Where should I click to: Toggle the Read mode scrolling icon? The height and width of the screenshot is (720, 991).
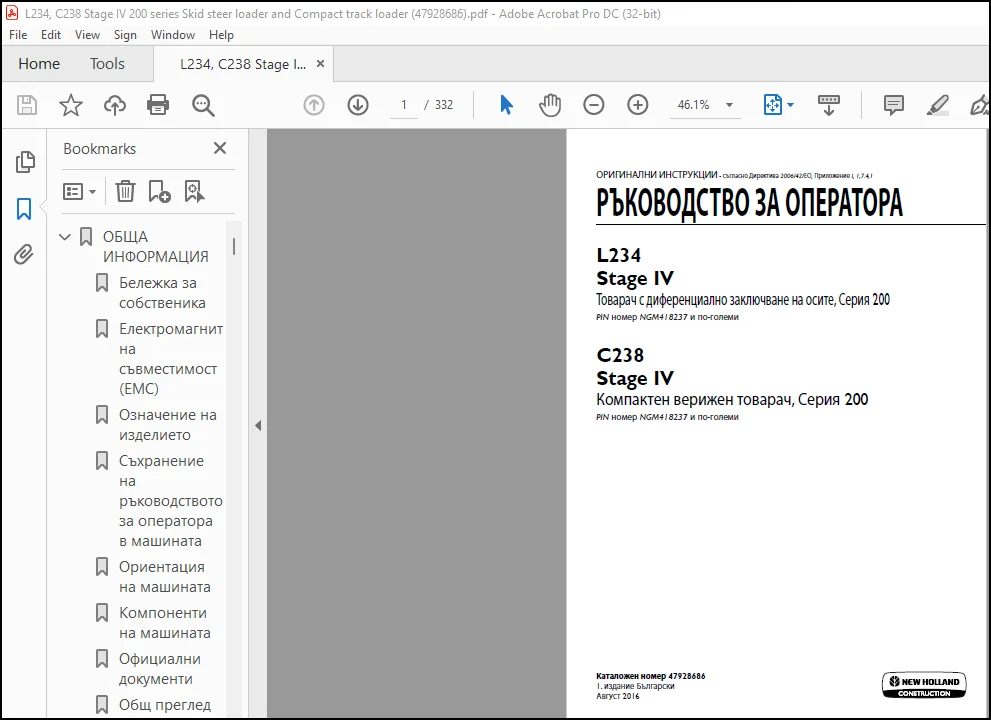(x=829, y=105)
